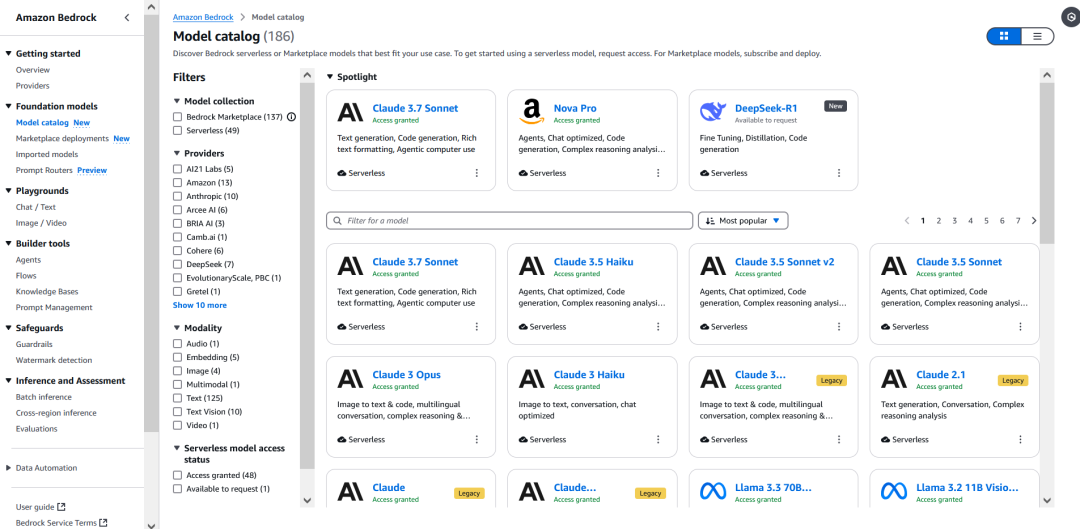The height and width of the screenshot is (529, 1080).
Task: Open options menu for Claude 2.1 card
Action: (1021, 439)
